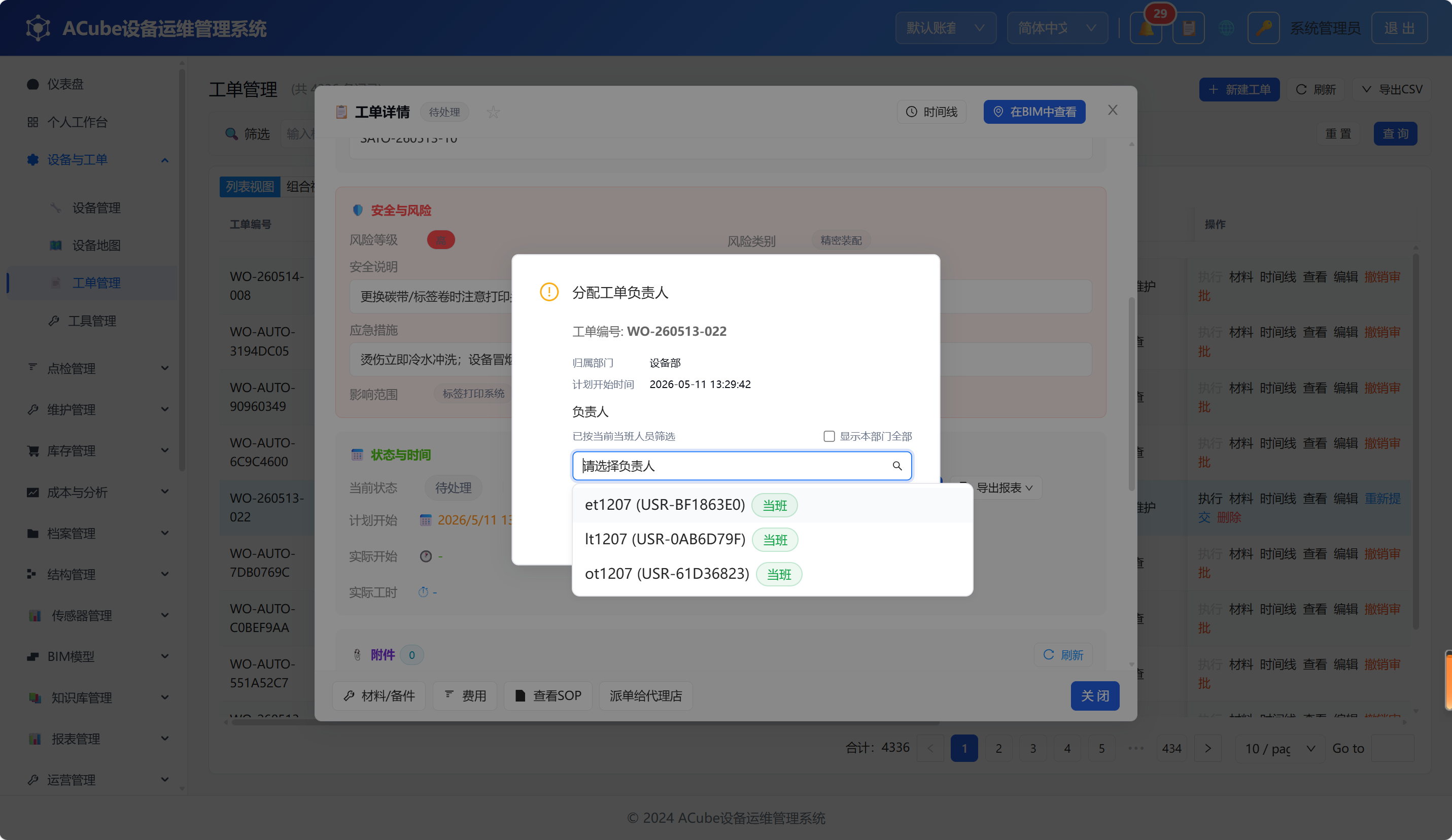The width and height of the screenshot is (1452, 840).
Task: Open 简体中文 language dropdown
Action: 1057,28
